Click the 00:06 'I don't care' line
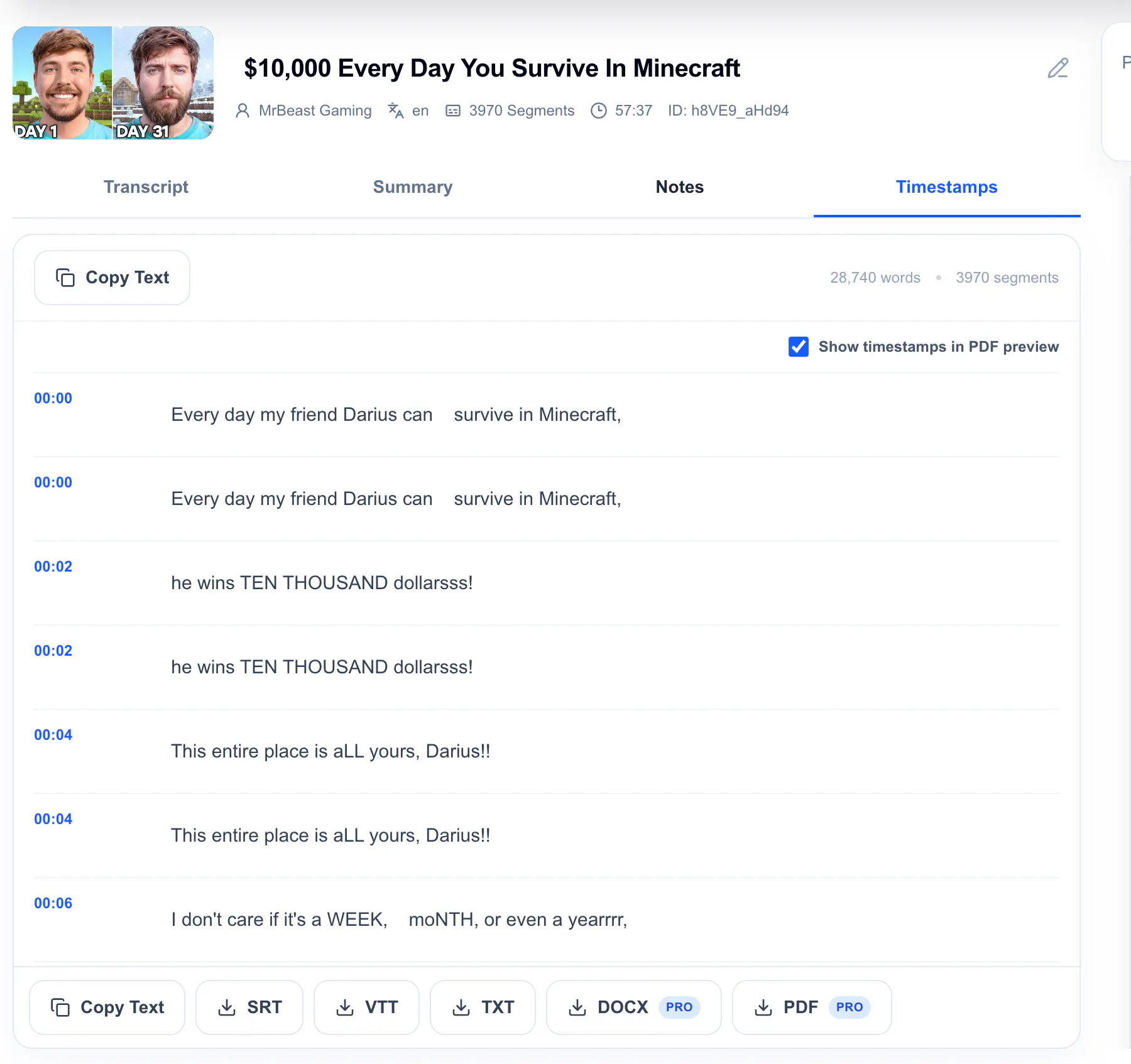This screenshot has height=1064, width=1131. 400,920
